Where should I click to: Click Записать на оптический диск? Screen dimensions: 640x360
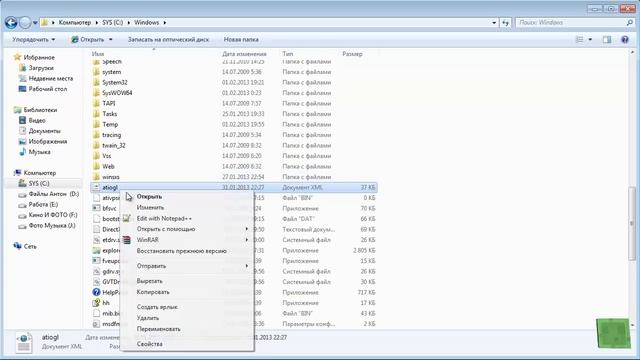pyautogui.click(x=168, y=40)
